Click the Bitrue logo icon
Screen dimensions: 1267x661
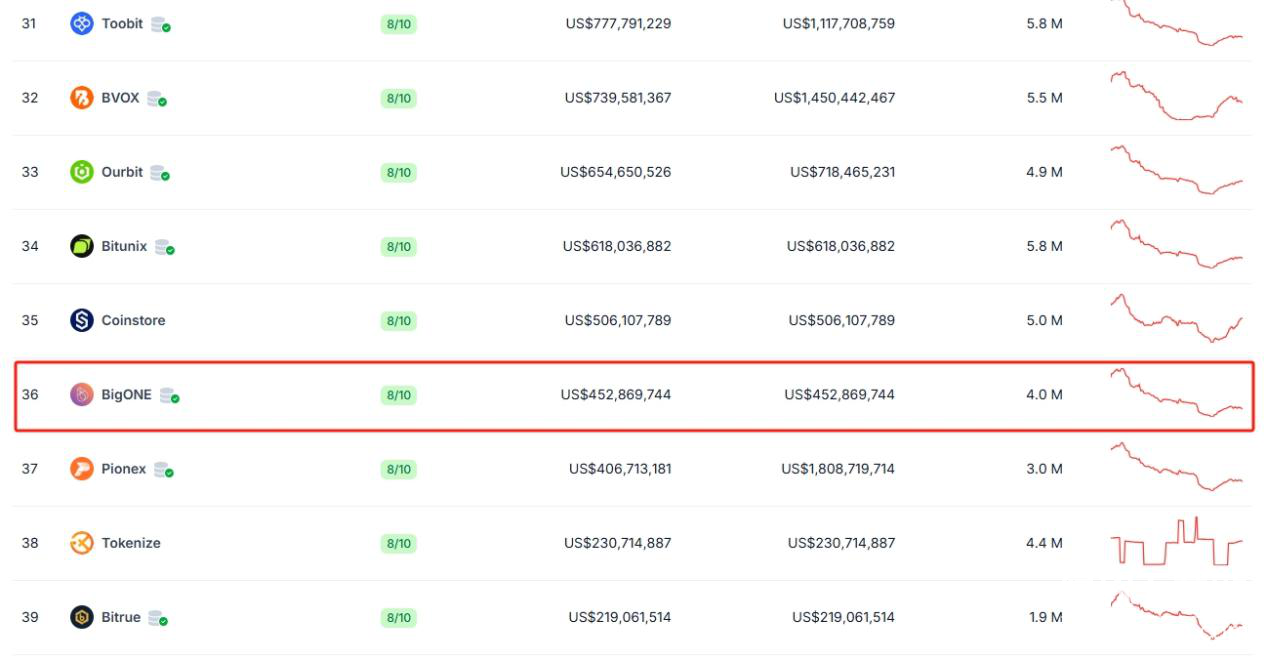coord(82,617)
